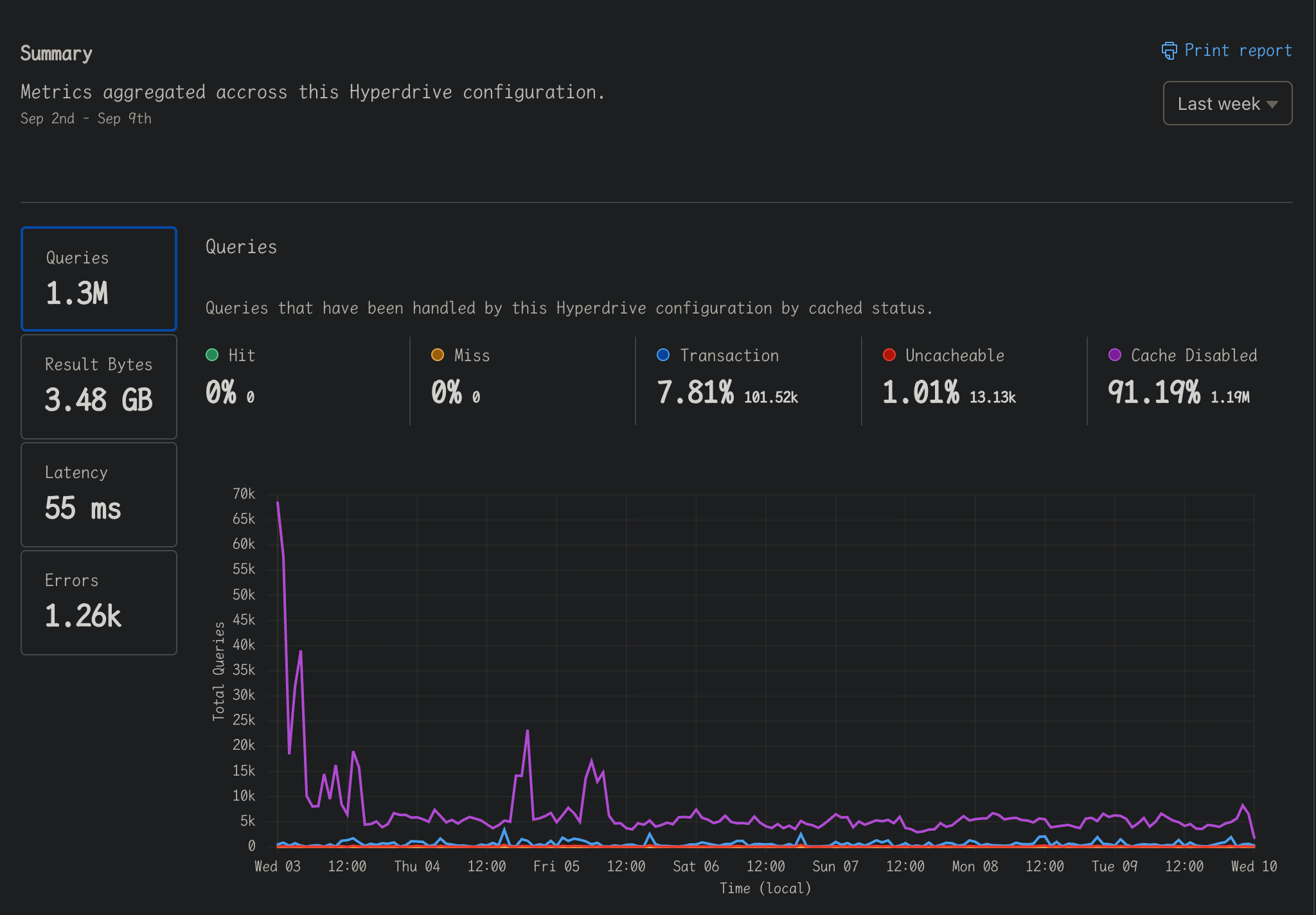Screen dimensions: 1316x915
Task: Show the Errors 1.26k tab
Action: point(99,602)
